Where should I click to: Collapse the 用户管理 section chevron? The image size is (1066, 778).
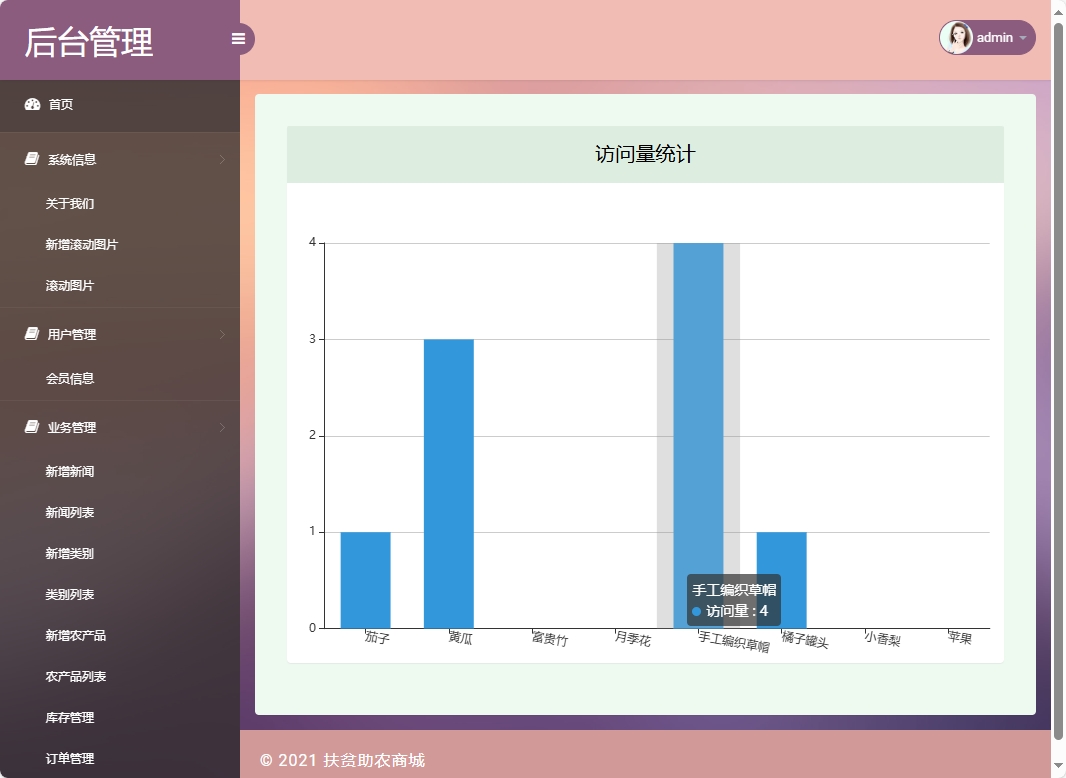pyautogui.click(x=222, y=334)
